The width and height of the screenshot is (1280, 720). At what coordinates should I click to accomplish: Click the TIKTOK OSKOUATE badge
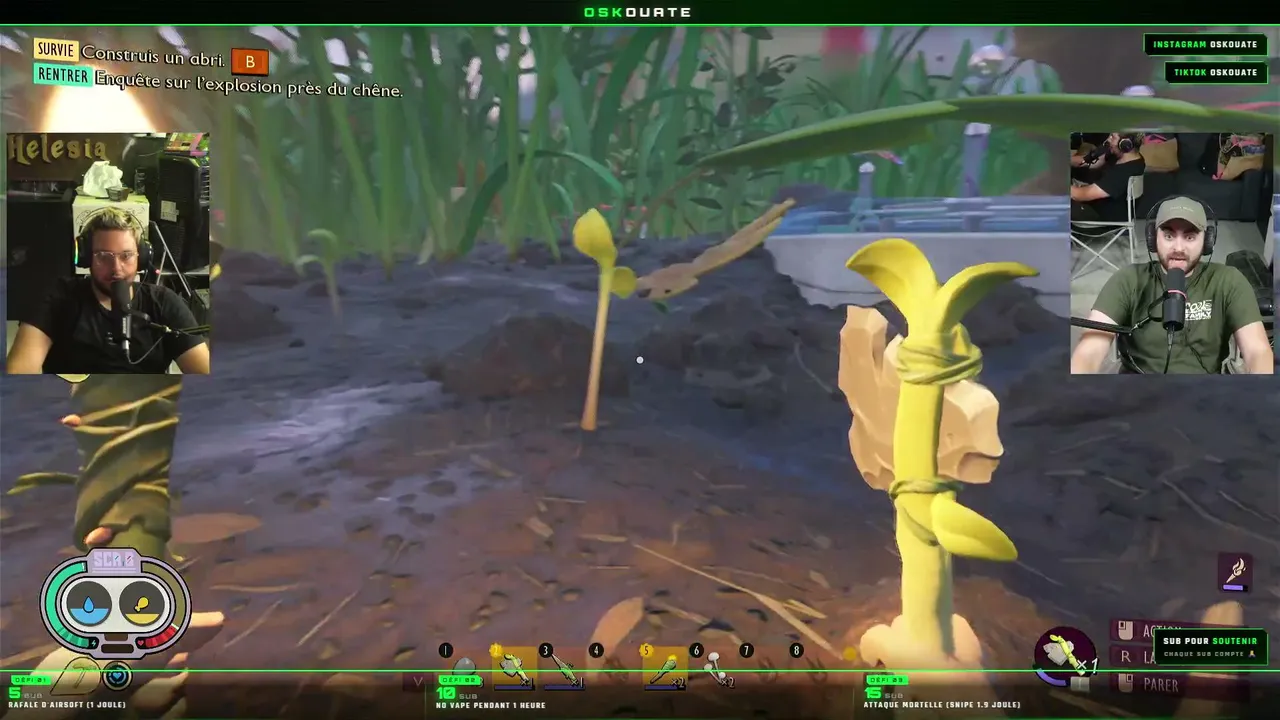click(x=1216, y=72)
